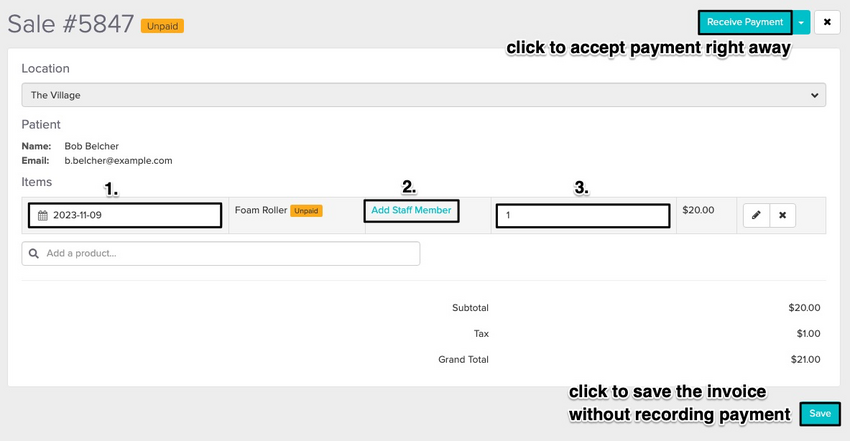Click the patient name Bob Belcher

[x=91, y=146]
